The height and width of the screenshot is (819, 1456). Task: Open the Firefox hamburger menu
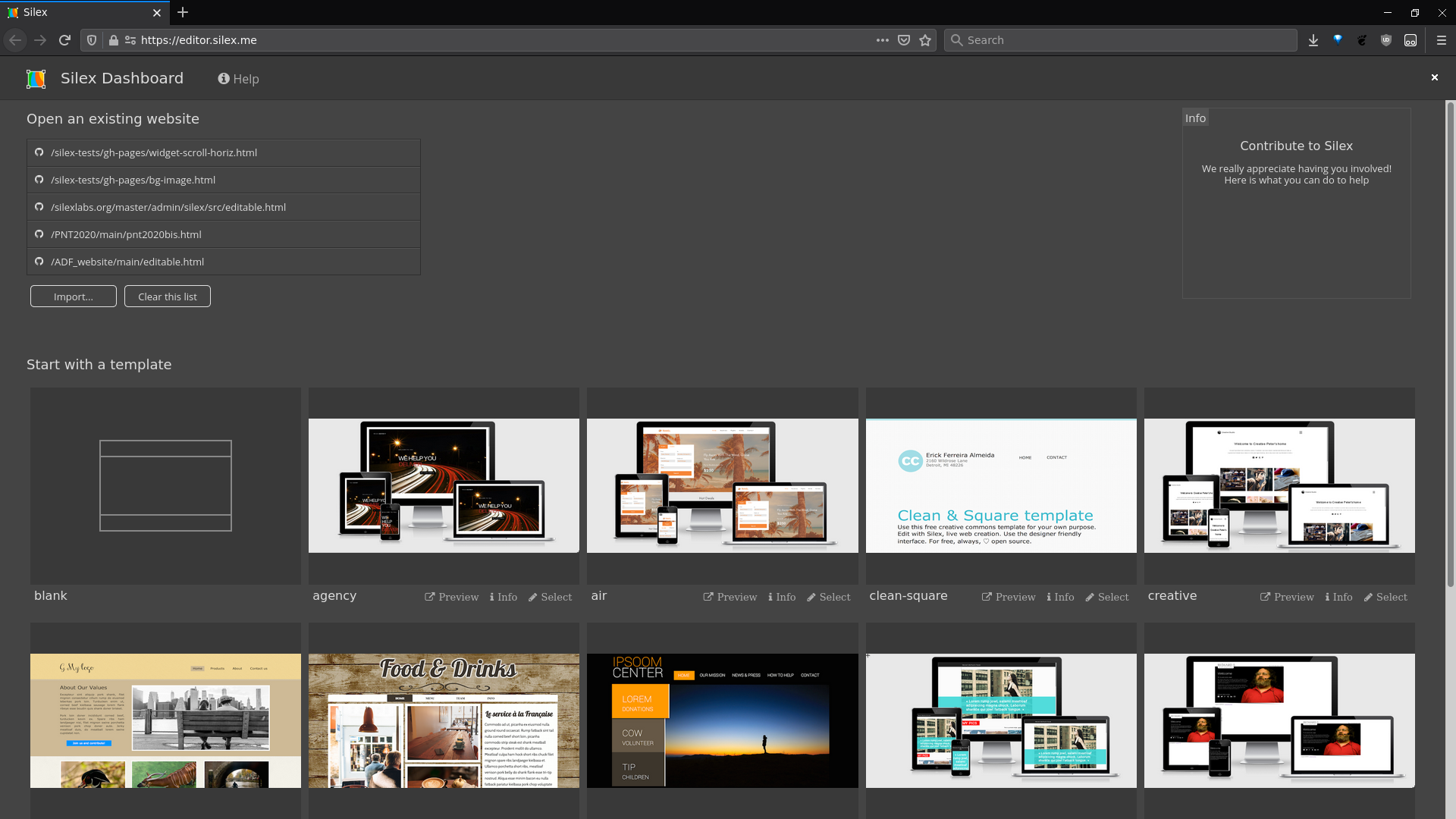1442,39
